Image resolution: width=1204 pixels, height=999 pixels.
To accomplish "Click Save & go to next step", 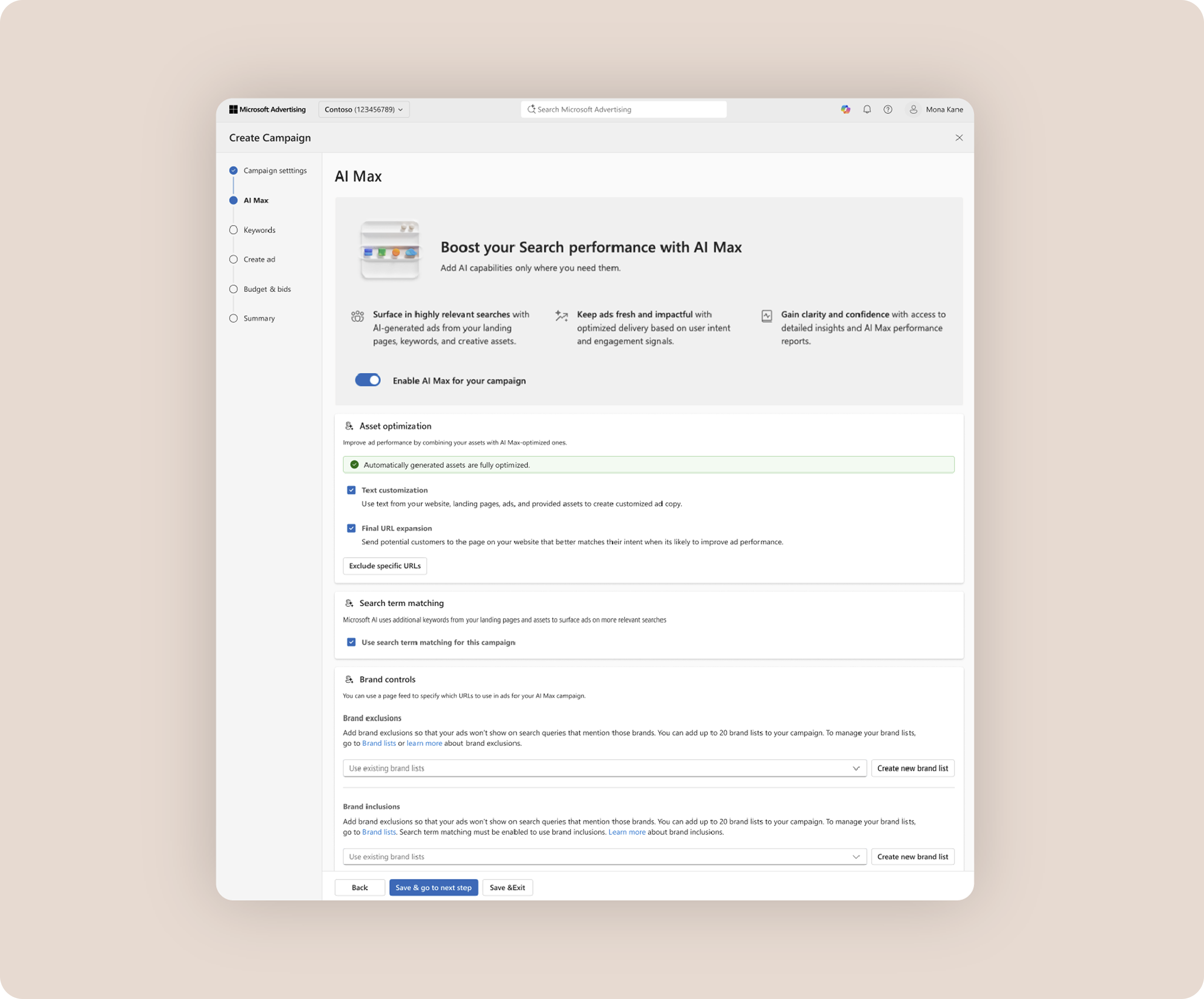I will pos(433,888).
